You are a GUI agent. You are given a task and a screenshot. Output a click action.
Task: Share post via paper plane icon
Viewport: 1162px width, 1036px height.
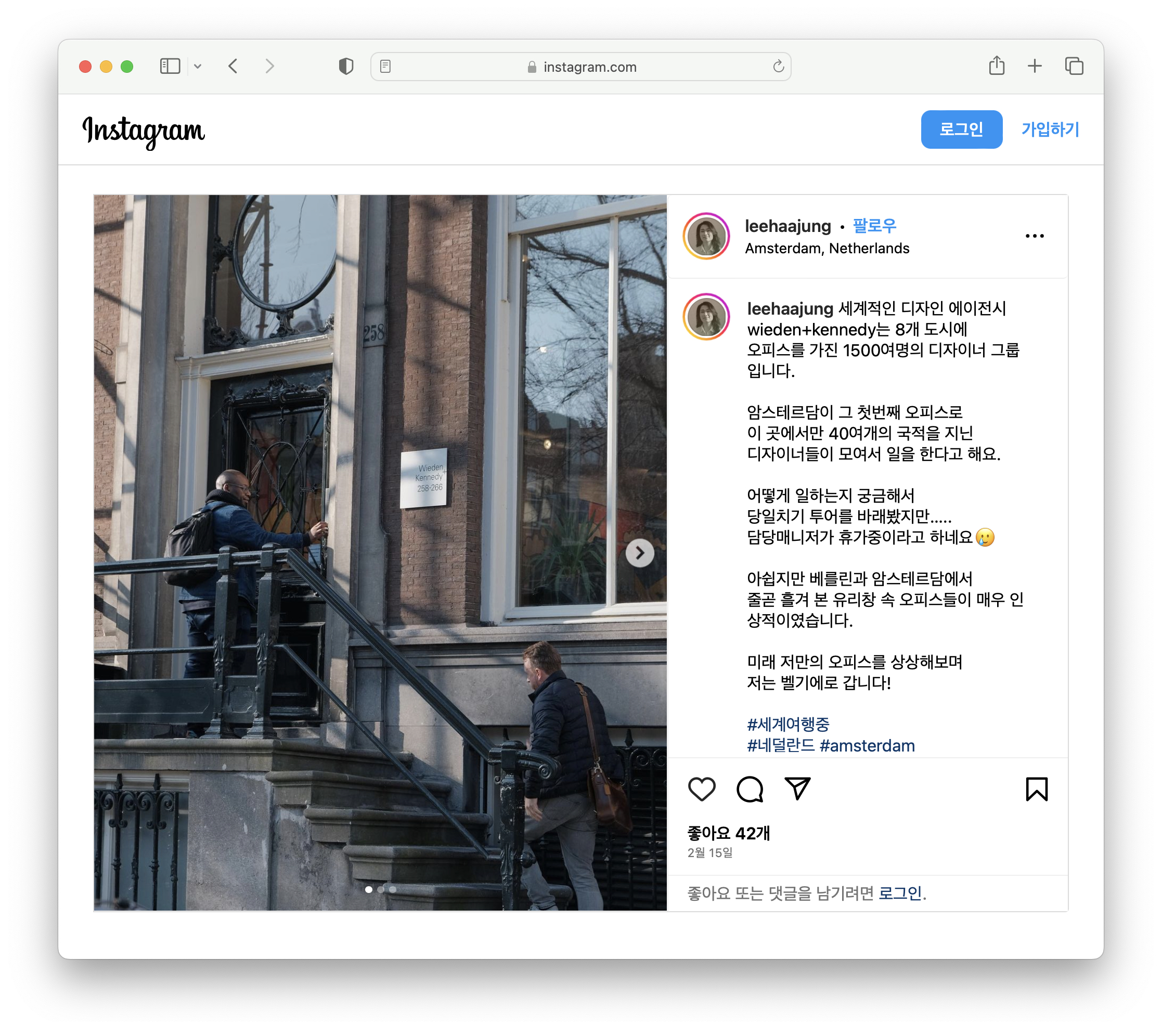click(x=797, y=789)
